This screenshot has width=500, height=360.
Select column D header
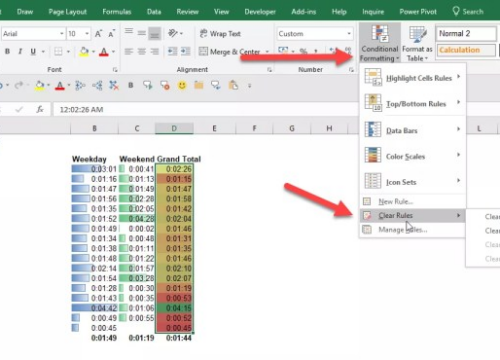(x=174, y=128)
